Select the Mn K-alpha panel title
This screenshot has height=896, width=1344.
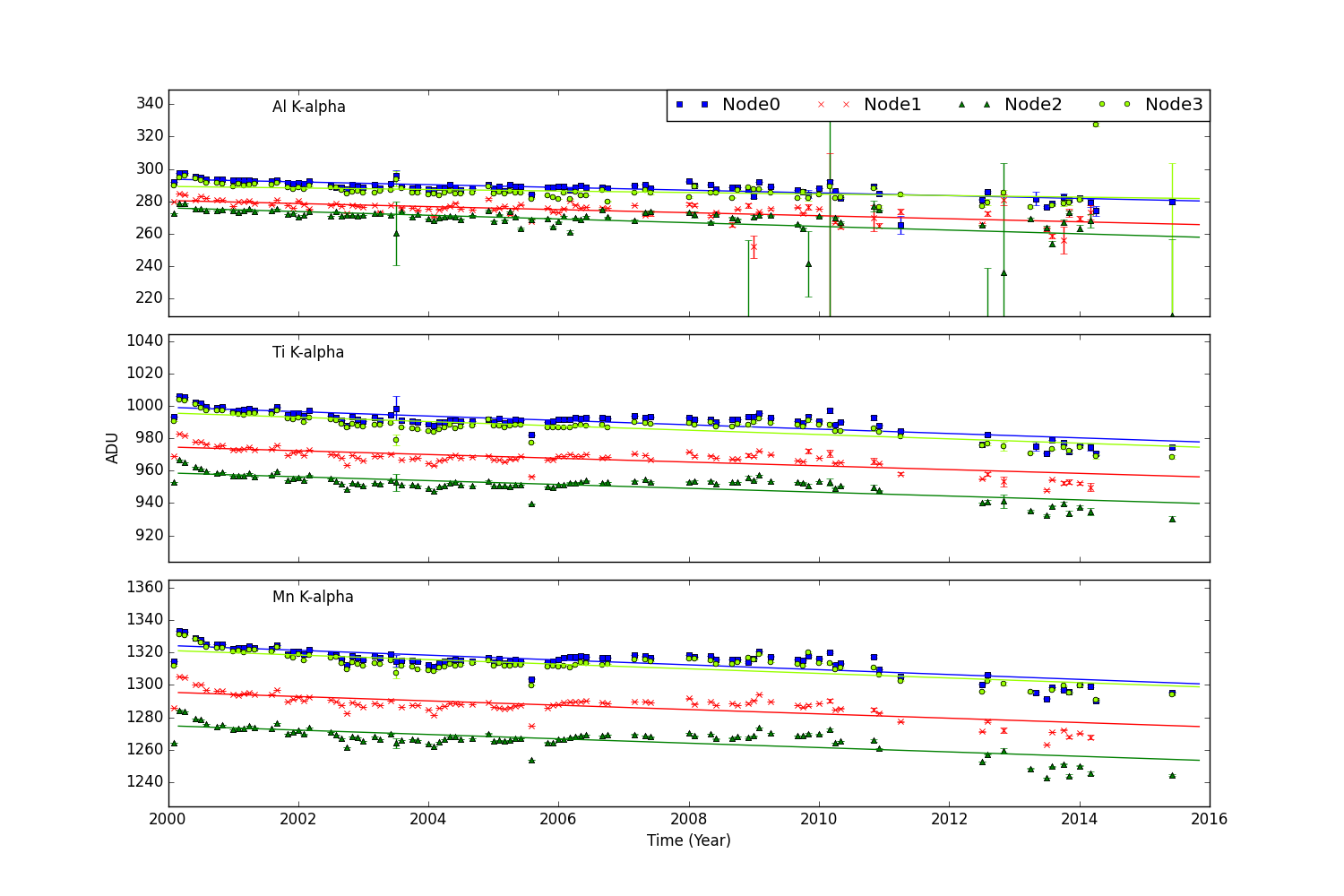coord(313,597)
